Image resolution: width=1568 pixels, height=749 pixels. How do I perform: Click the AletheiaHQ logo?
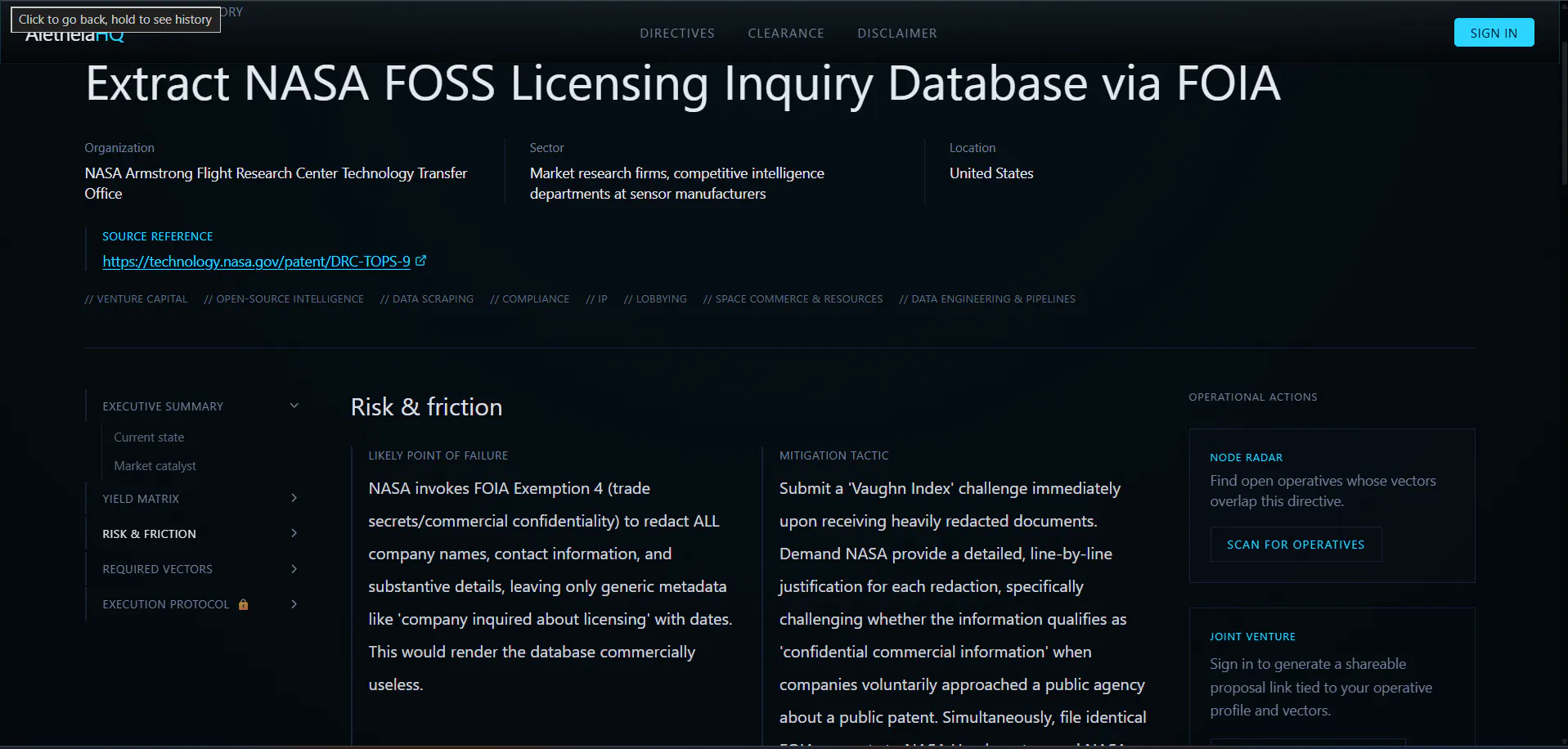[x=74, y=34]
